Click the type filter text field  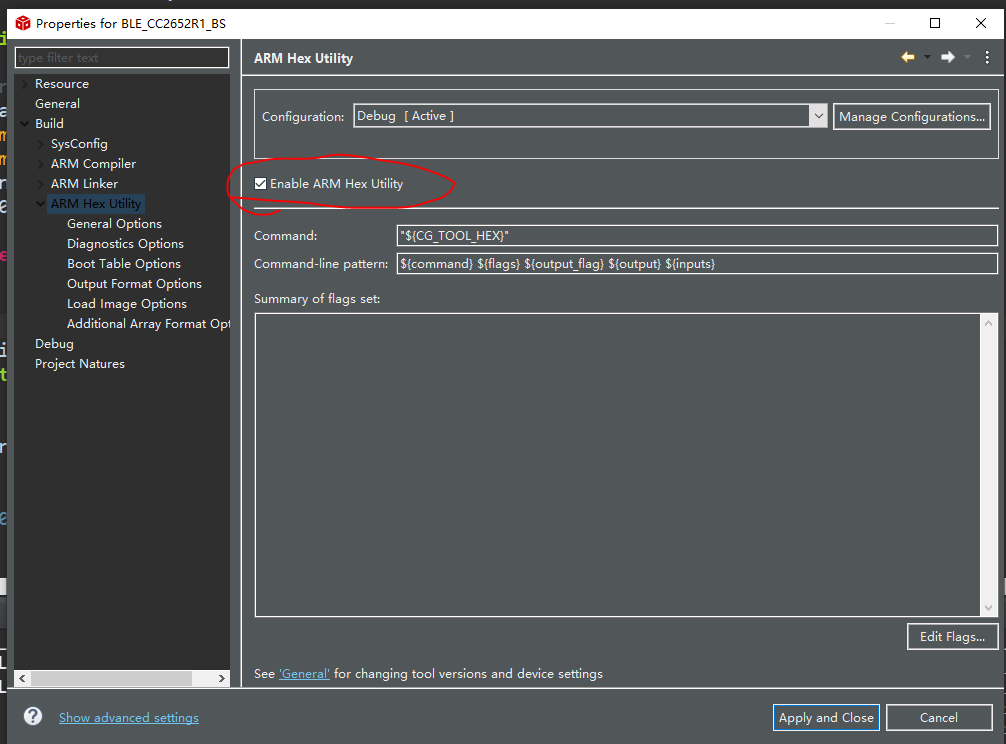pos(122,58)
